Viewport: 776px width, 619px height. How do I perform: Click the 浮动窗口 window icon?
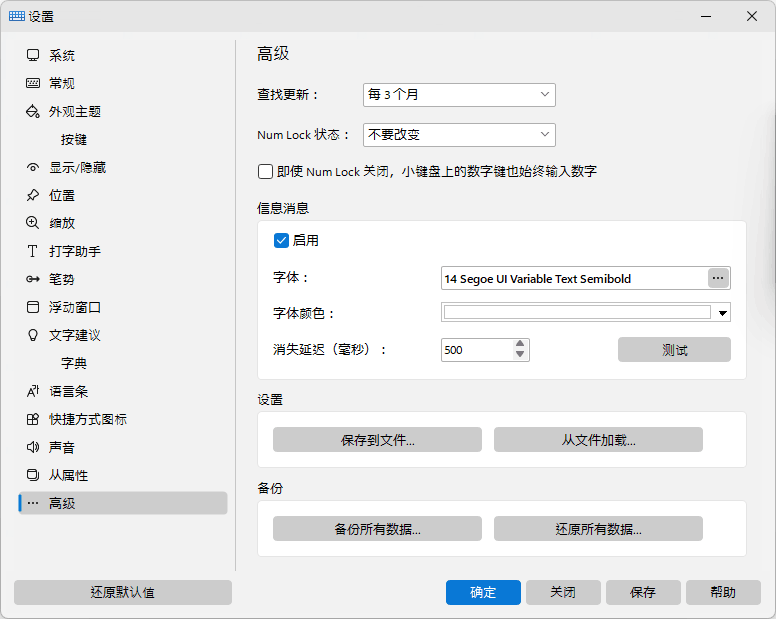coord(33,307)
